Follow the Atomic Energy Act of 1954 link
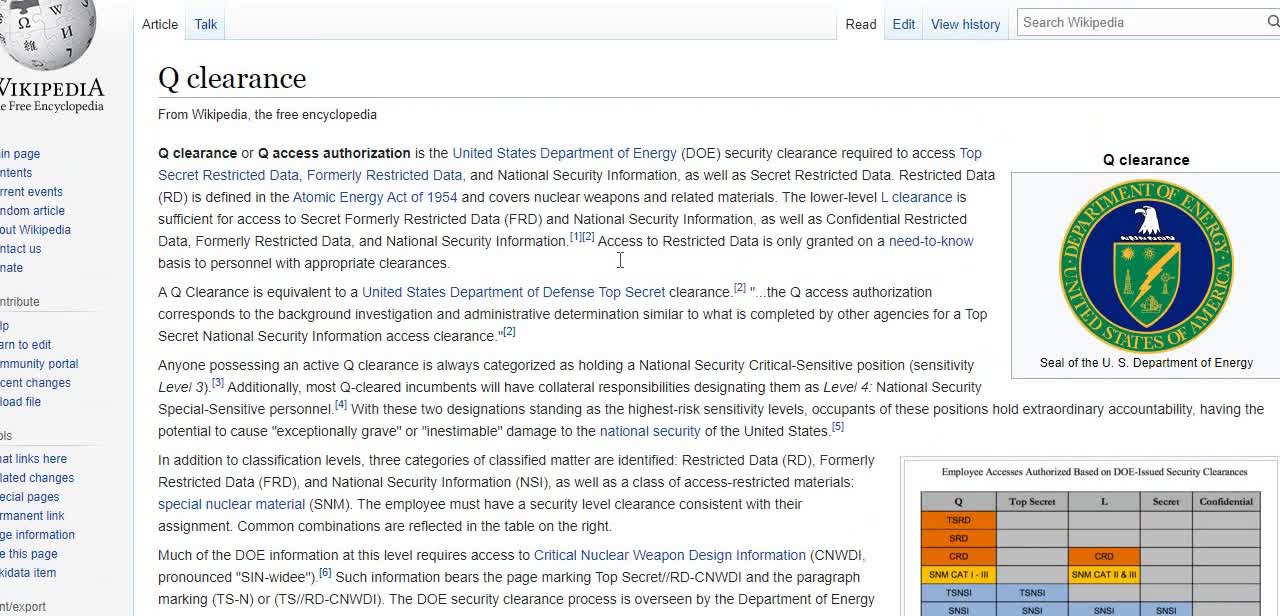Screen dimensions: 1280x616 pos(375,197)
